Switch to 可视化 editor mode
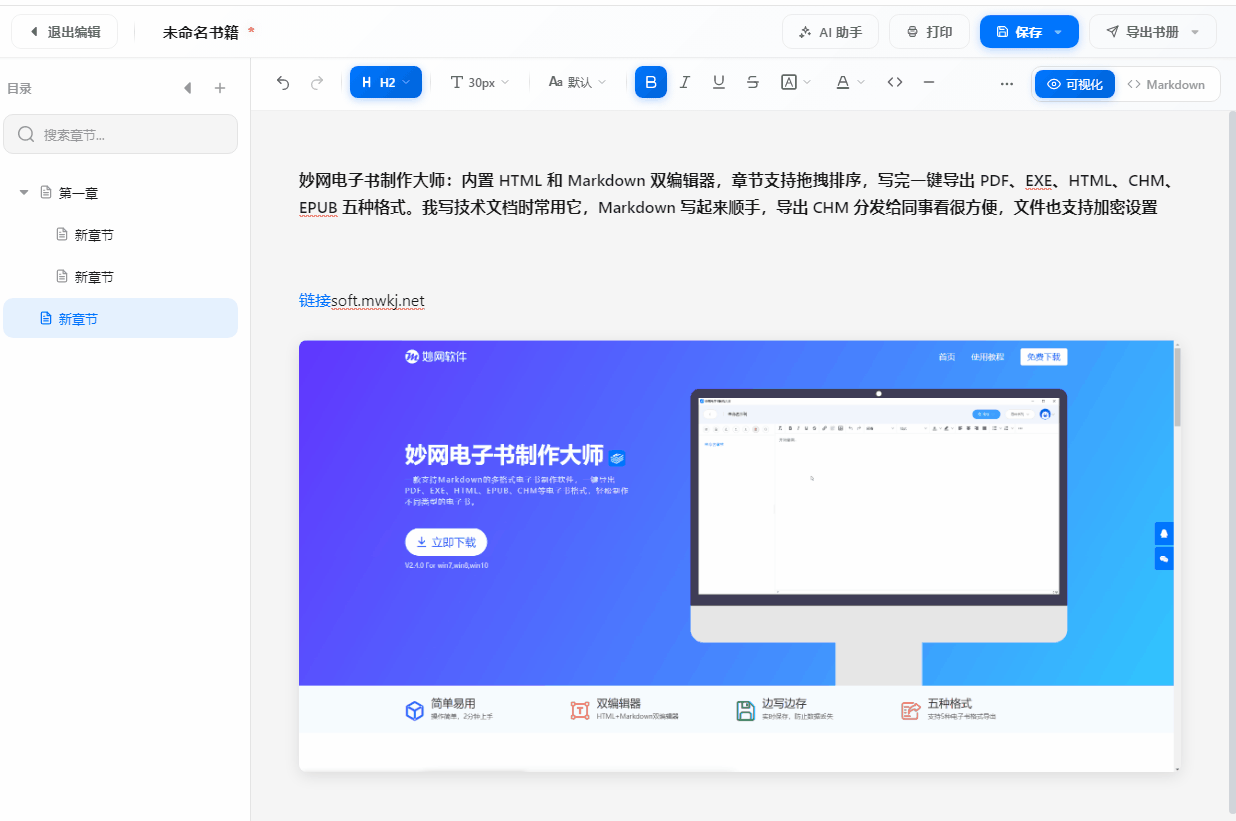 click(1075, 84)
